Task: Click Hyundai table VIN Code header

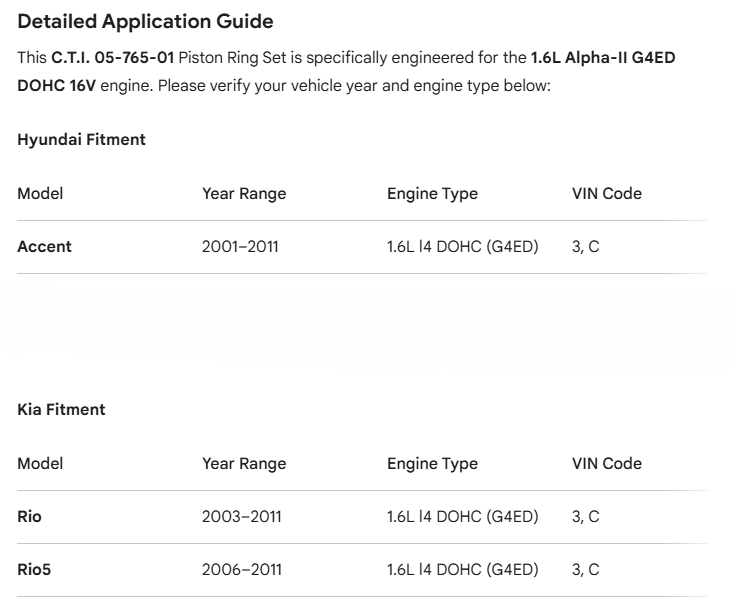Action: click(607, 194)
